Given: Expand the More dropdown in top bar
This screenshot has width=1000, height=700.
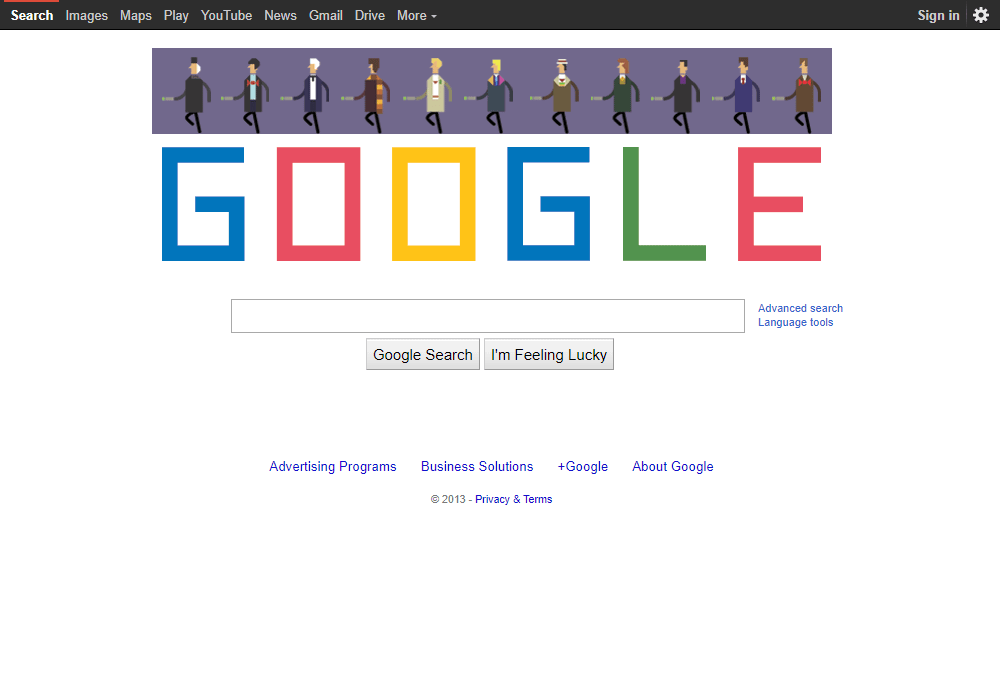Looking at the screenshot, I should click(416, 15).
